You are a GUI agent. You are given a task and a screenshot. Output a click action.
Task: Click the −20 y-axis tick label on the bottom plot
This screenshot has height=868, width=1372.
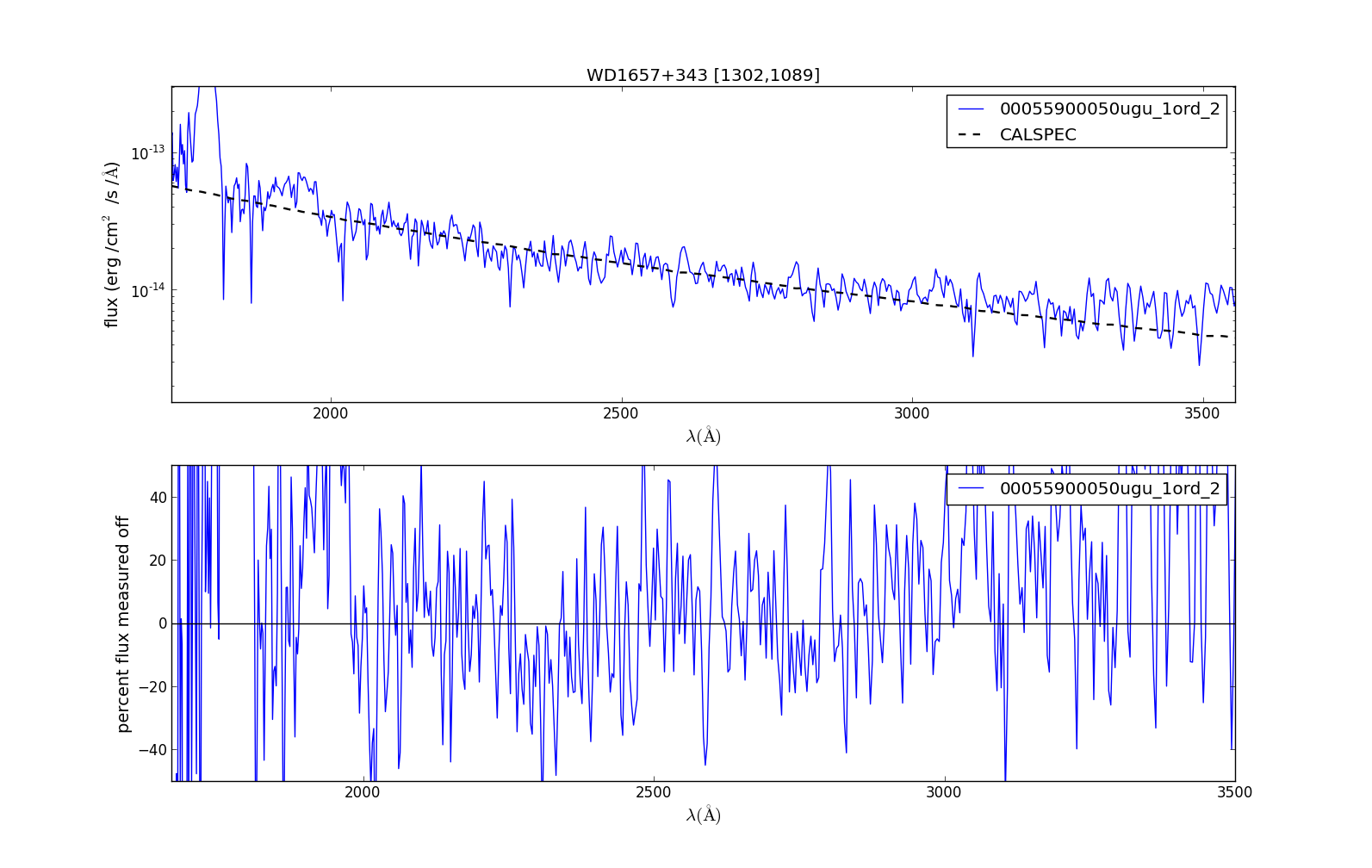coord(151,687)
